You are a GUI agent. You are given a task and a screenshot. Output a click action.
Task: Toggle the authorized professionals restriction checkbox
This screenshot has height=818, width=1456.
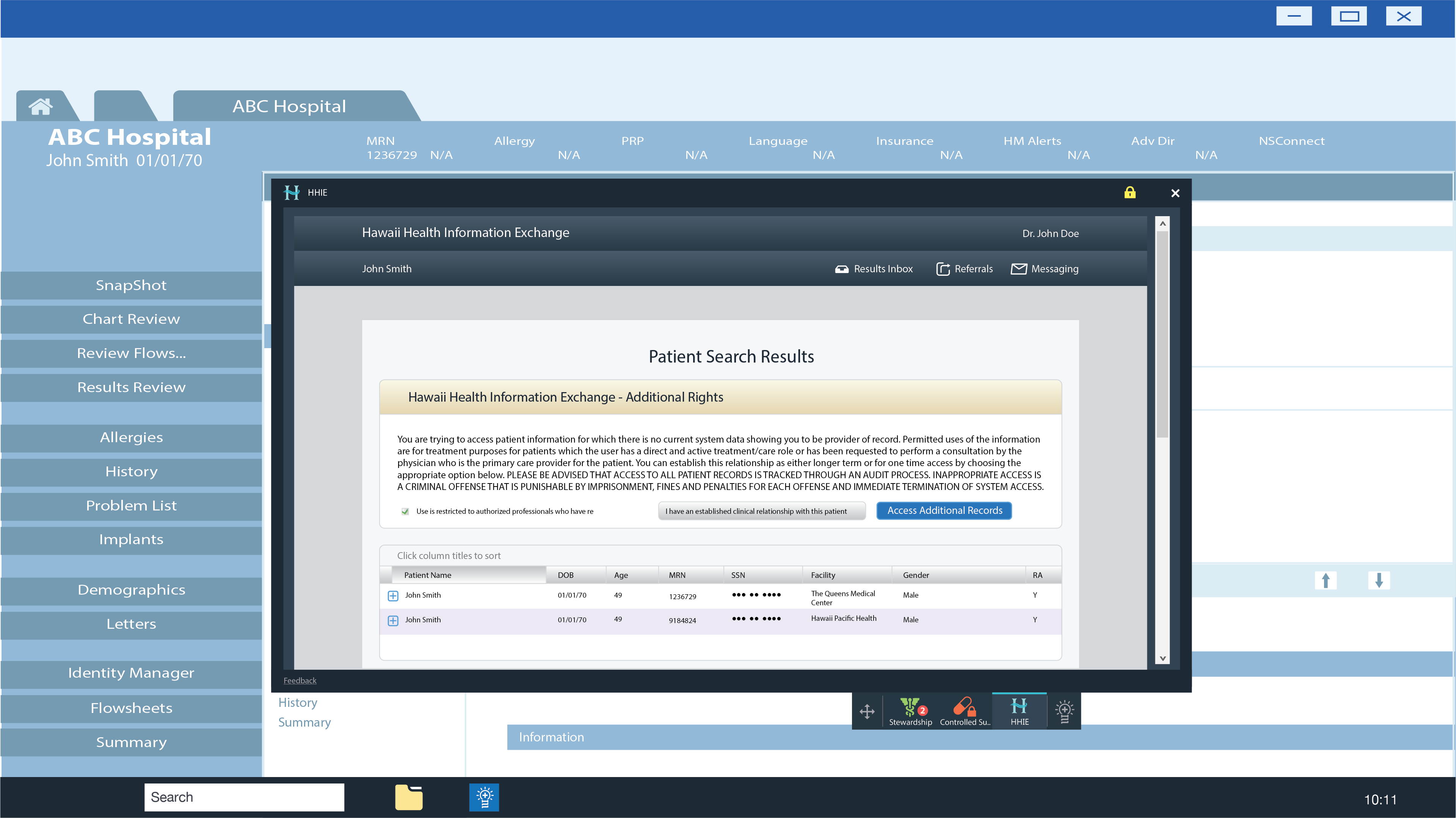point(405,511)
